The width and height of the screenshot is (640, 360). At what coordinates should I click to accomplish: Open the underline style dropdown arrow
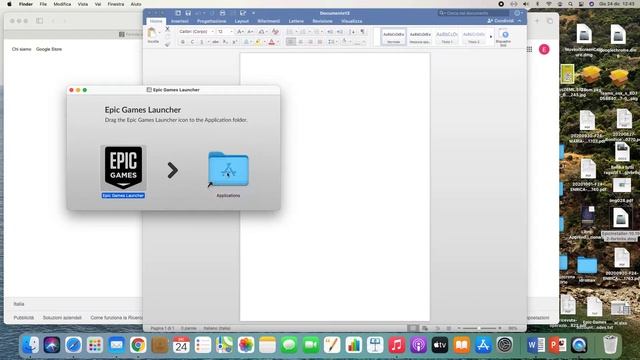(208, 42)
